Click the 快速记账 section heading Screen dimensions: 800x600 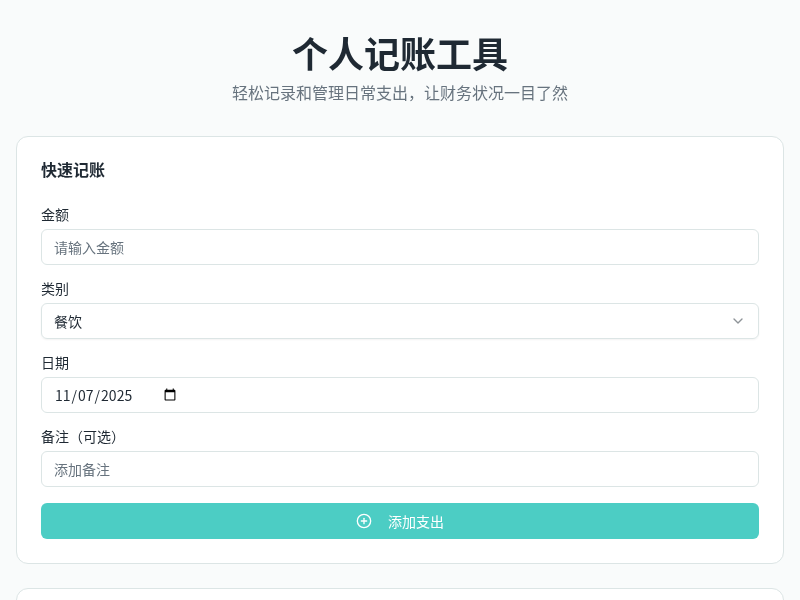point(74,171)
